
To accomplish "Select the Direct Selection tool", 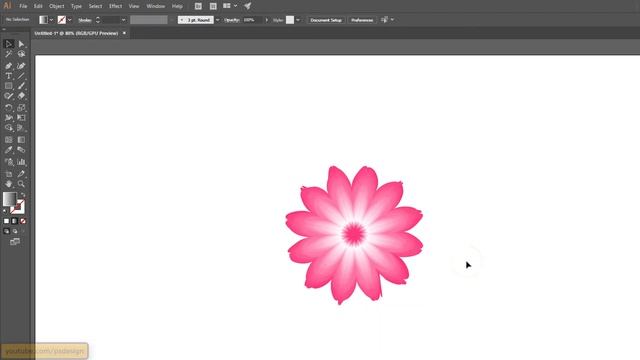I will click(21, 44).
